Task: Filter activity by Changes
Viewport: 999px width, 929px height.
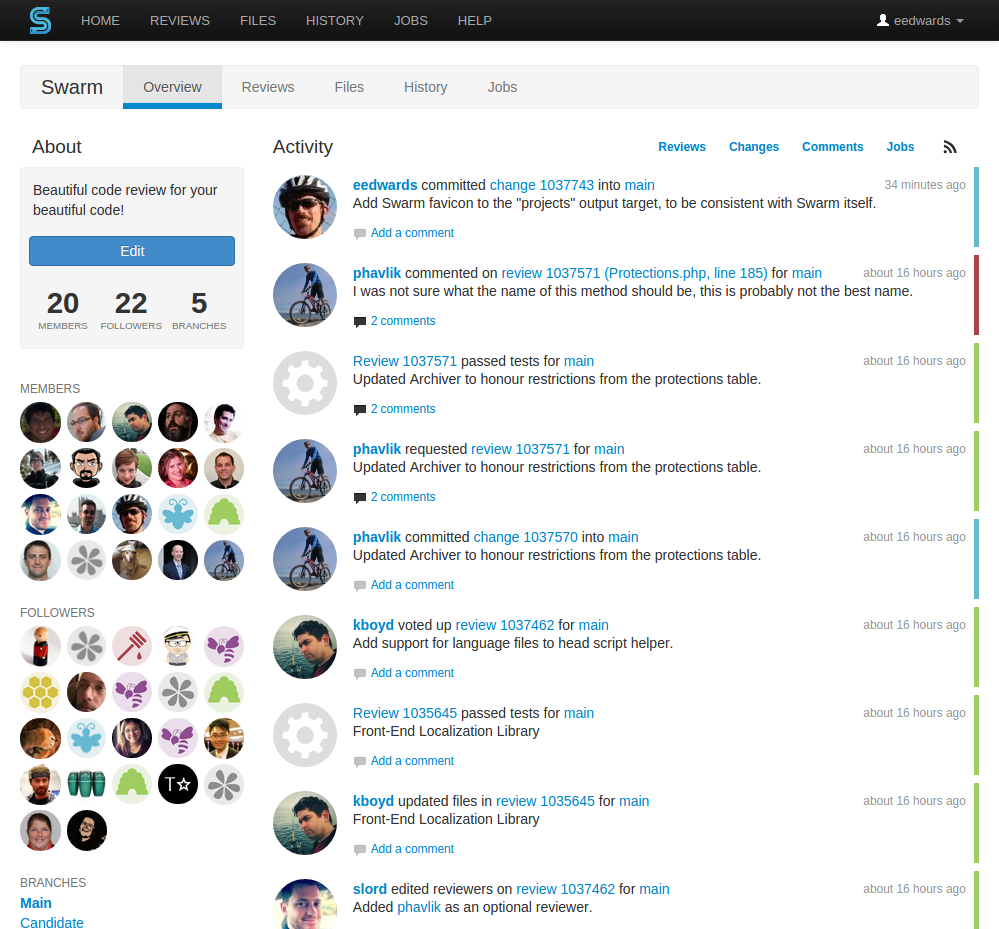Action: point(754,147)
